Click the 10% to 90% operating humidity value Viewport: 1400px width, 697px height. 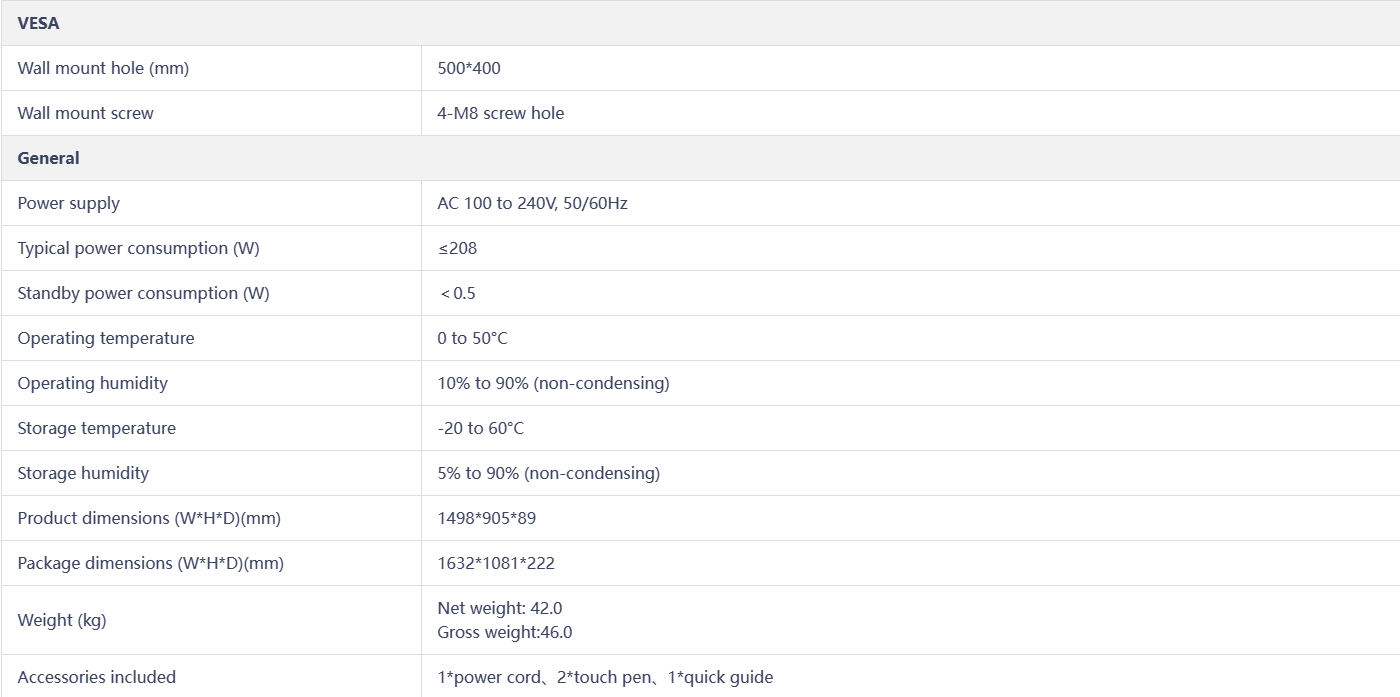pyautogui.click(x=553, y=383)
